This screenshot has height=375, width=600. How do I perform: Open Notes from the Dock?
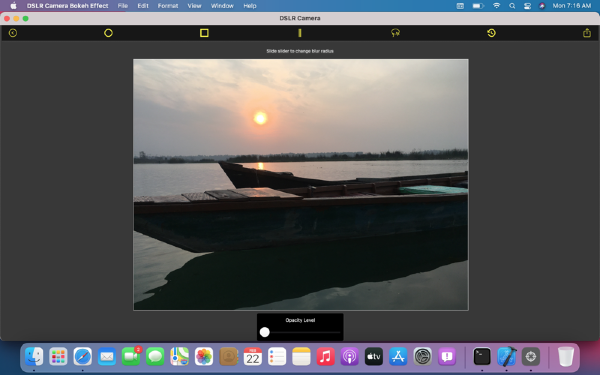point(301,357)
